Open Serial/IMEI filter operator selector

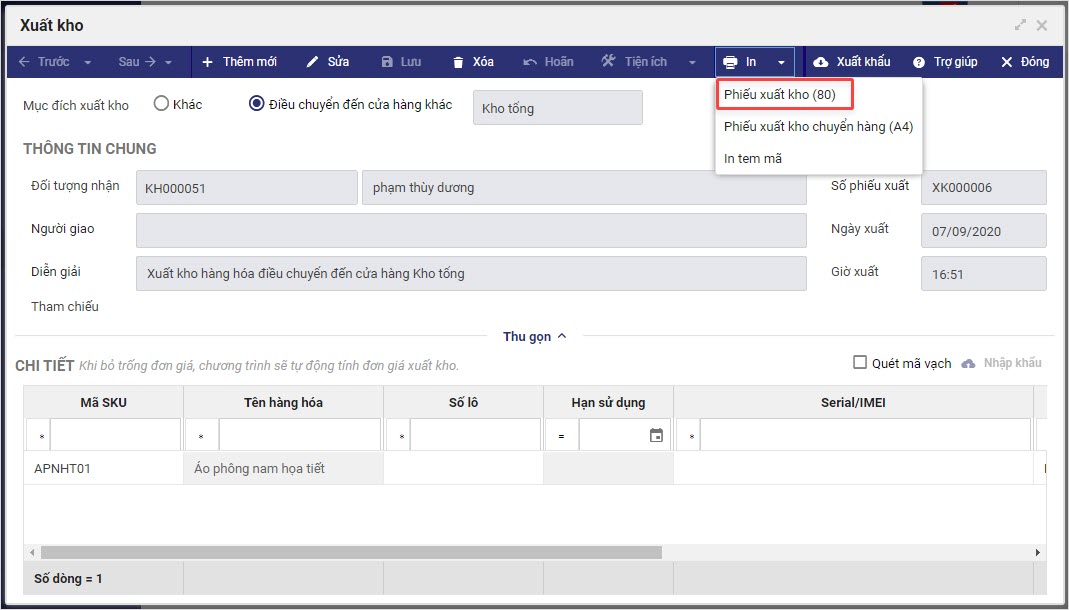tap(689, 435)
